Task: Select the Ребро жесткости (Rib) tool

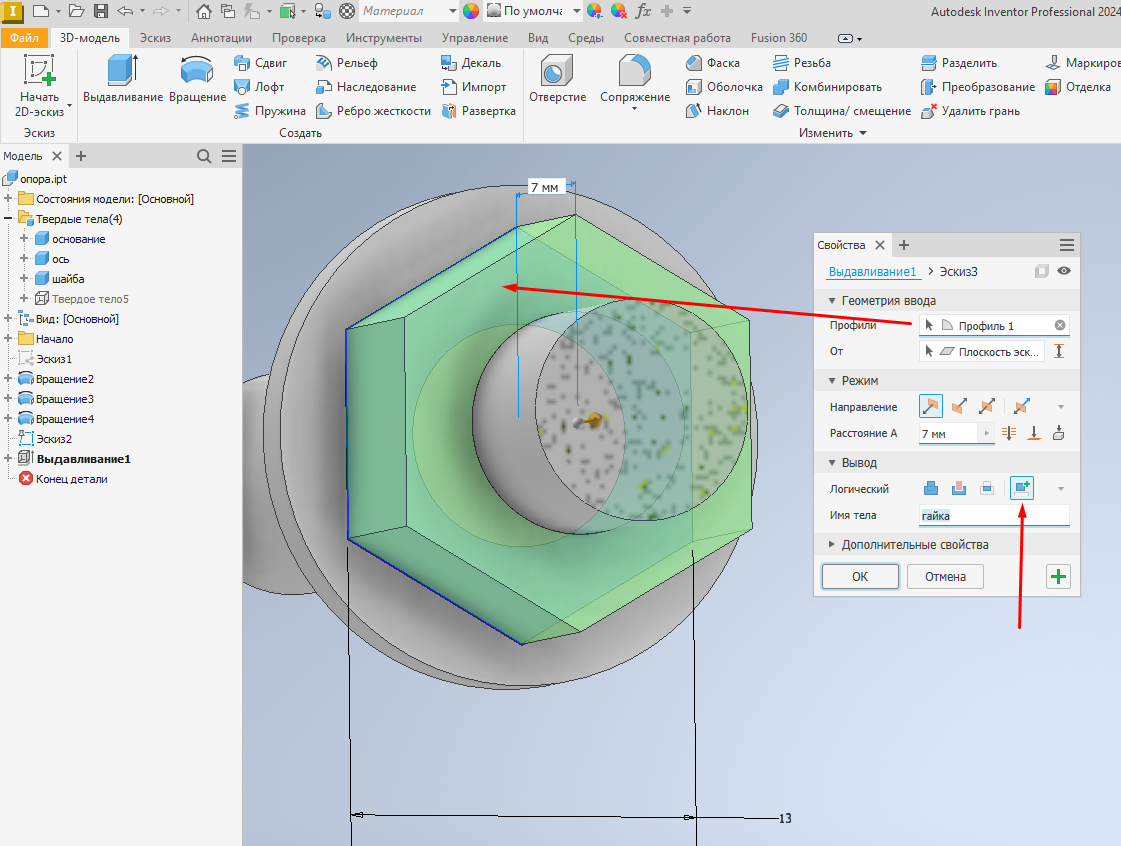Action: pyautogui.click(x=373, y=112)
